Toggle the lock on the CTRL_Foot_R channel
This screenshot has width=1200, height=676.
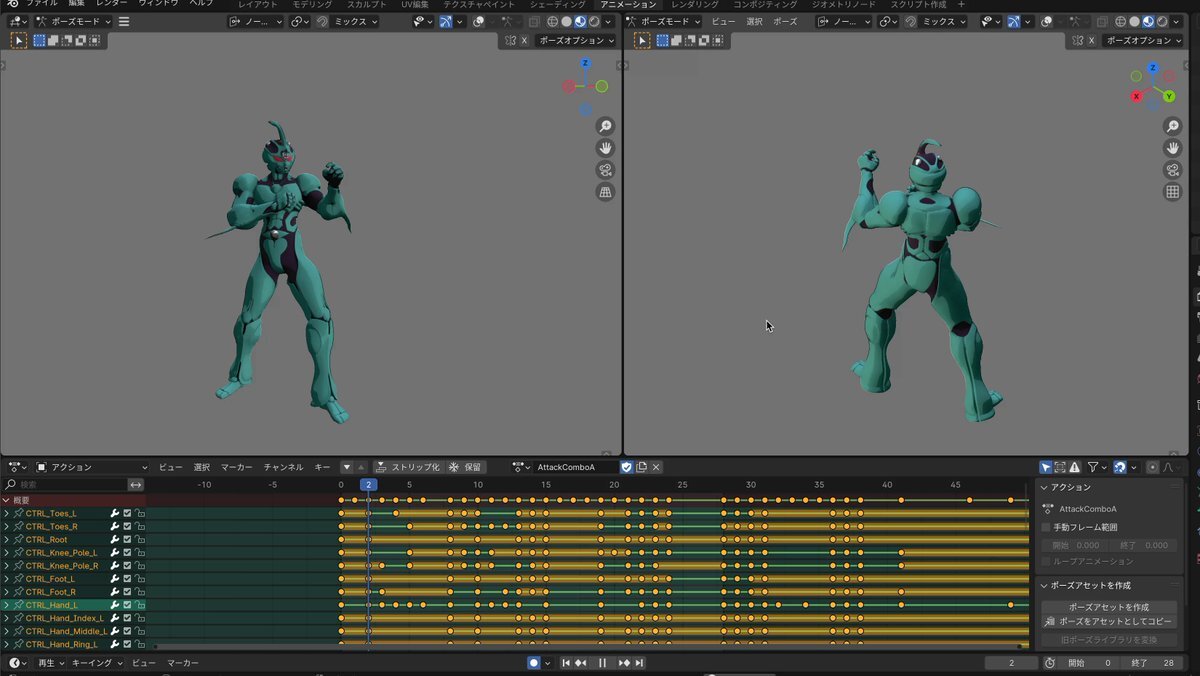point(140,592)
